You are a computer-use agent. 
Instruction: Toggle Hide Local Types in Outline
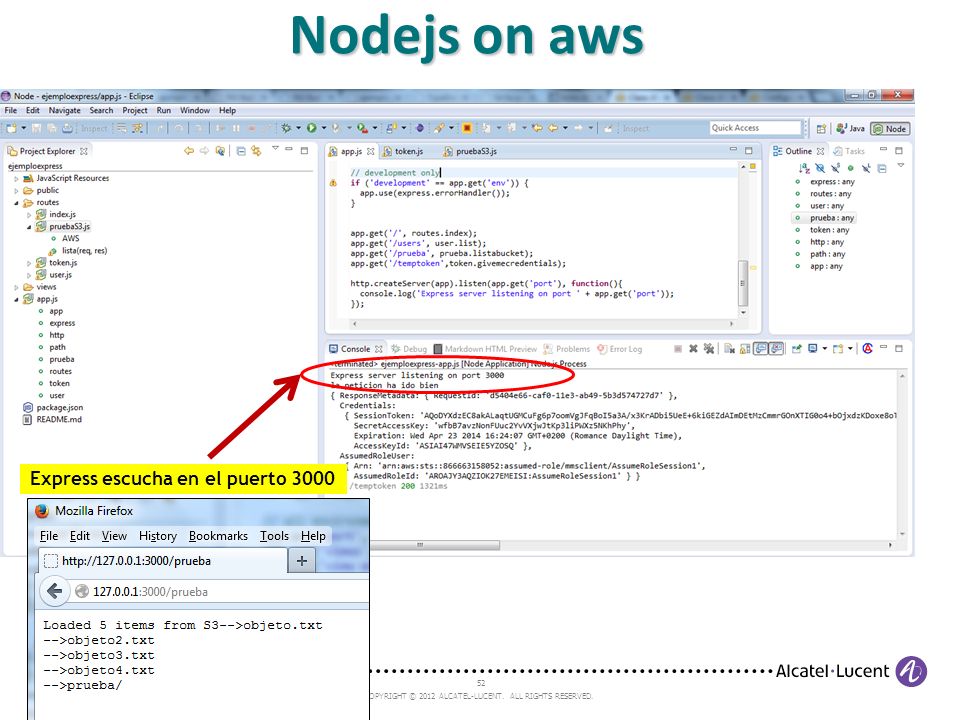[866, 168]
